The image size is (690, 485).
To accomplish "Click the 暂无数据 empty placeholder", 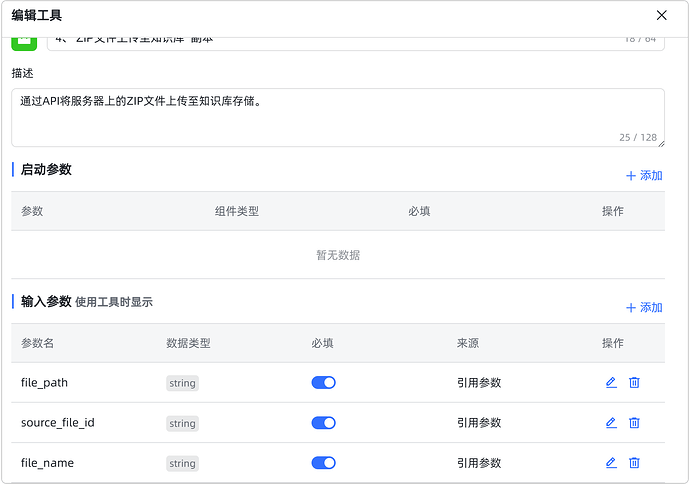I will click(x=338, y=255).
